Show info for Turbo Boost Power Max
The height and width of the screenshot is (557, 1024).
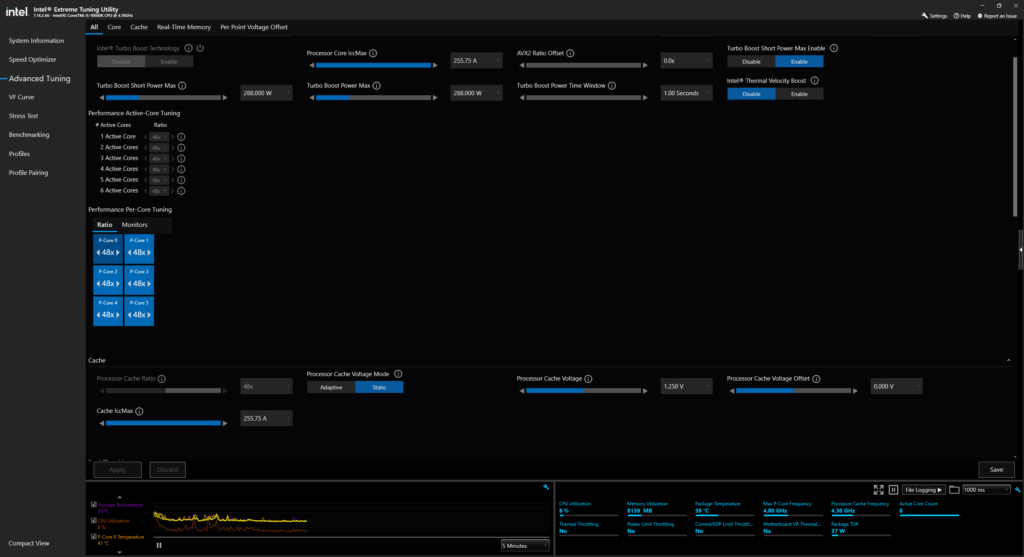[377, 86]
